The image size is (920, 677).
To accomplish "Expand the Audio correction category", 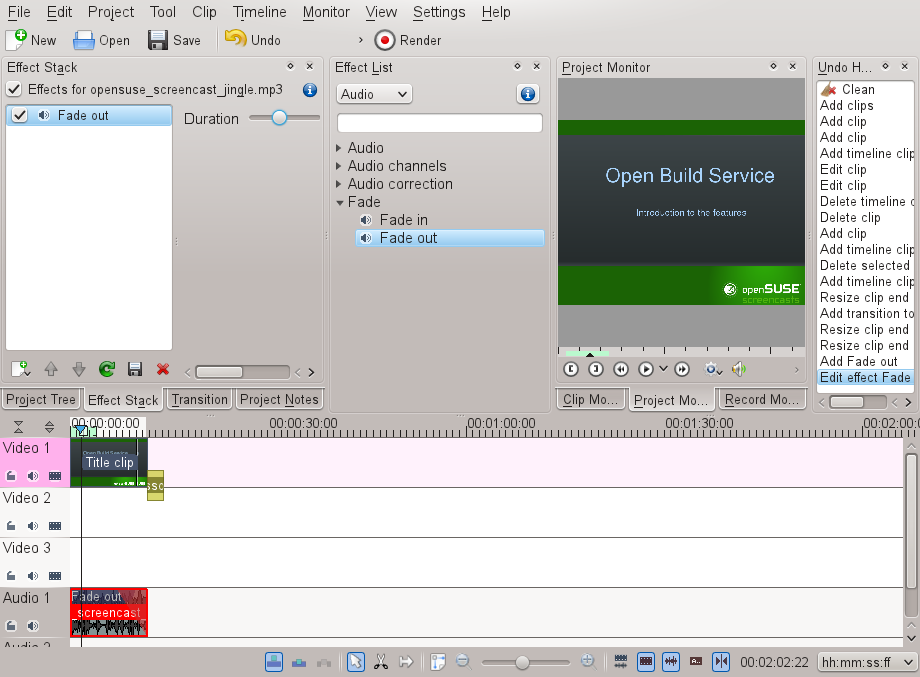I will [x=340, y=184].
